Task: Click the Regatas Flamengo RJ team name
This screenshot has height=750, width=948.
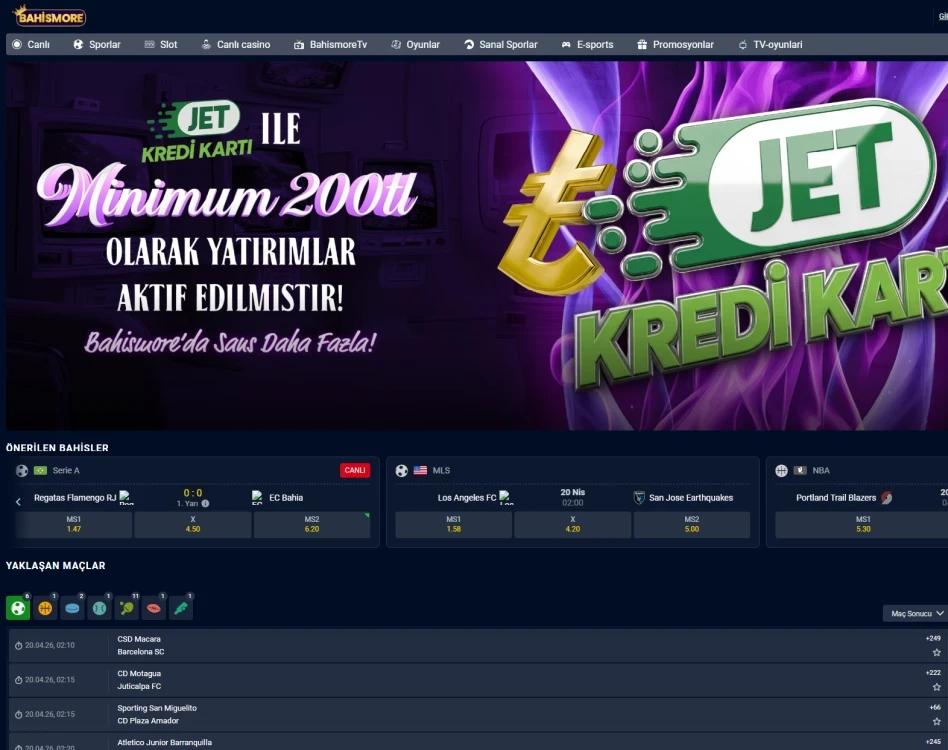Action: [75, 497]
